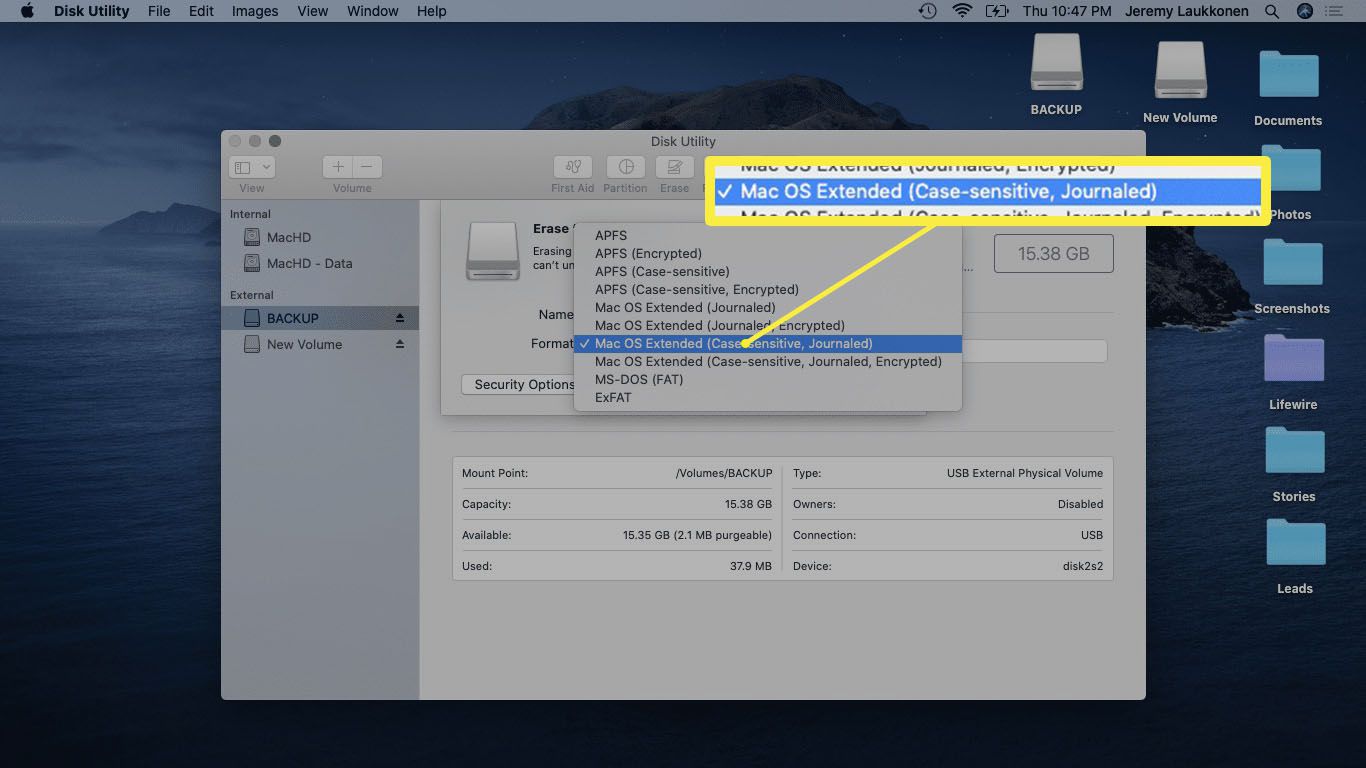Open the Wi-Fi status menu

[x=962, y=11]
